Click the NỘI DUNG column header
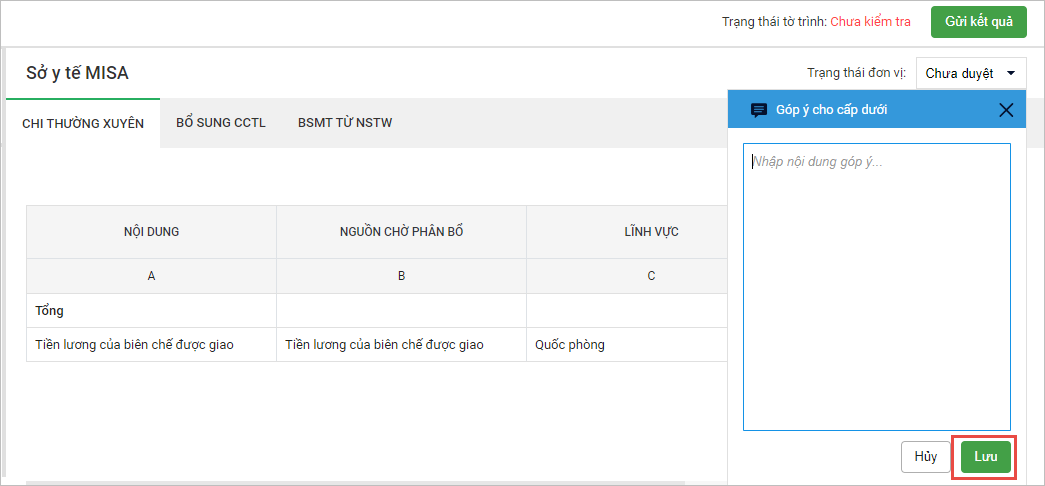 (x=151, y=232)
